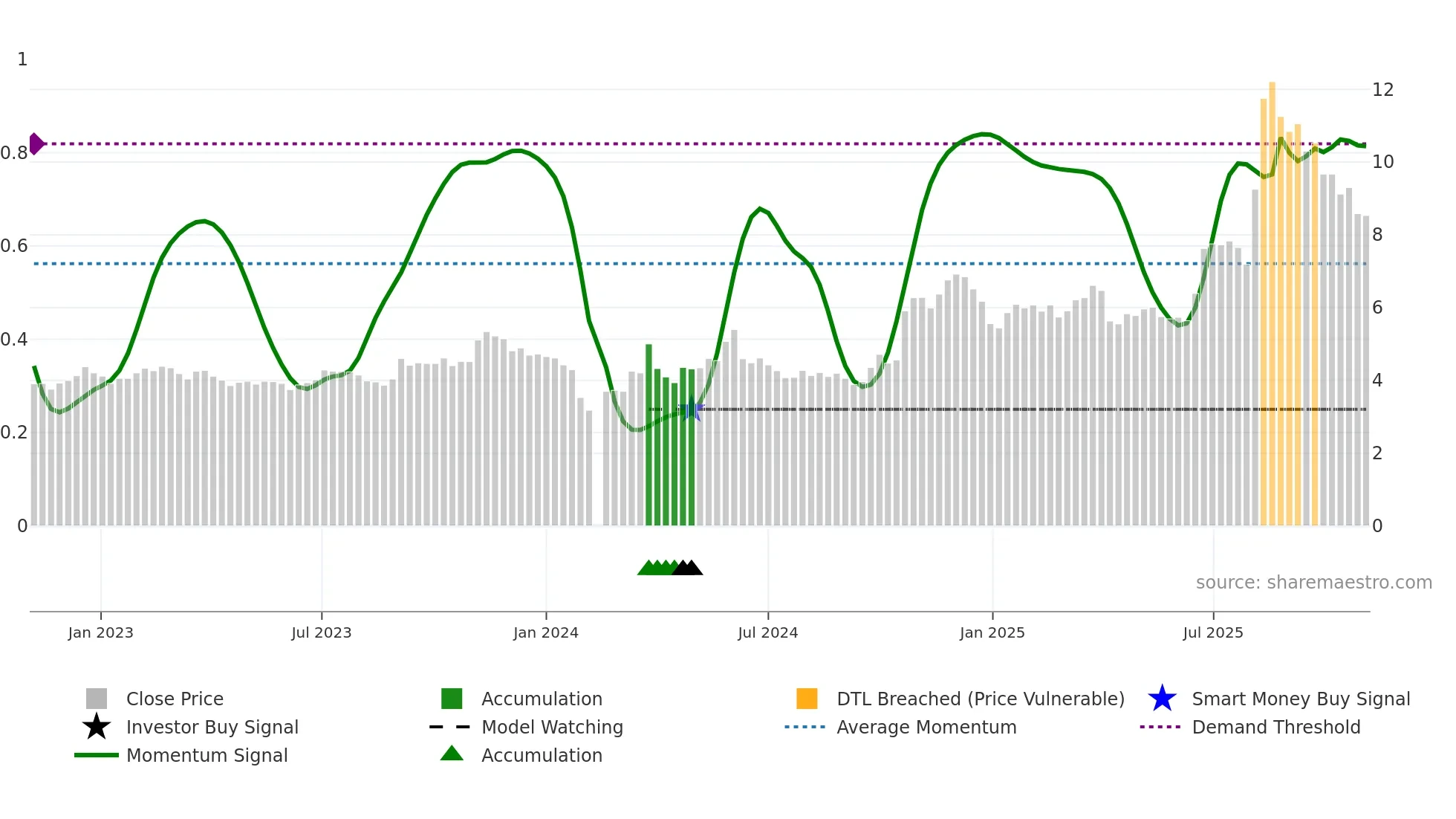Click the tallest orange price bar
1456x819 pixels.
[x=1273, y=297]
